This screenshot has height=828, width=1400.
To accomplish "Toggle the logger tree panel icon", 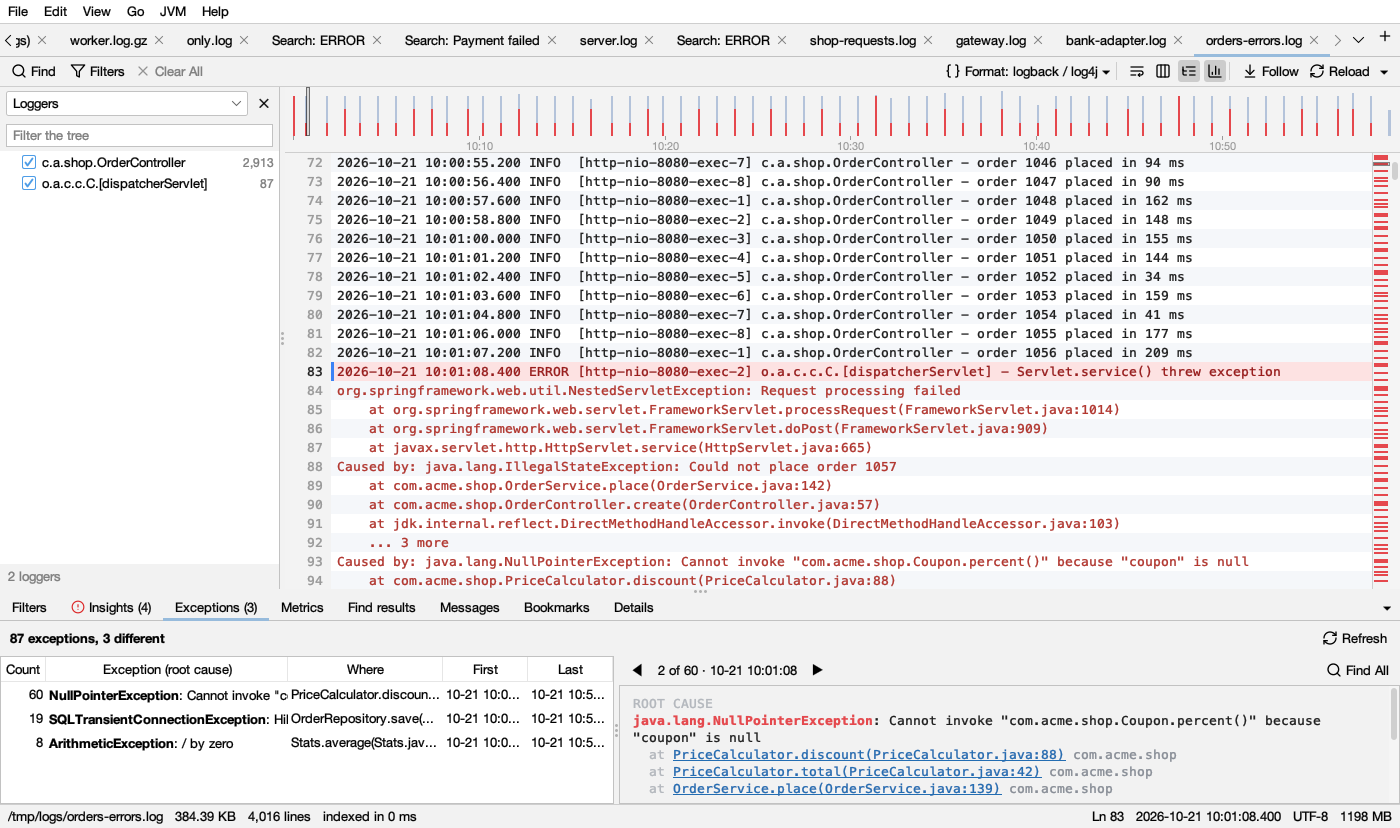I will pos(1189,71).
